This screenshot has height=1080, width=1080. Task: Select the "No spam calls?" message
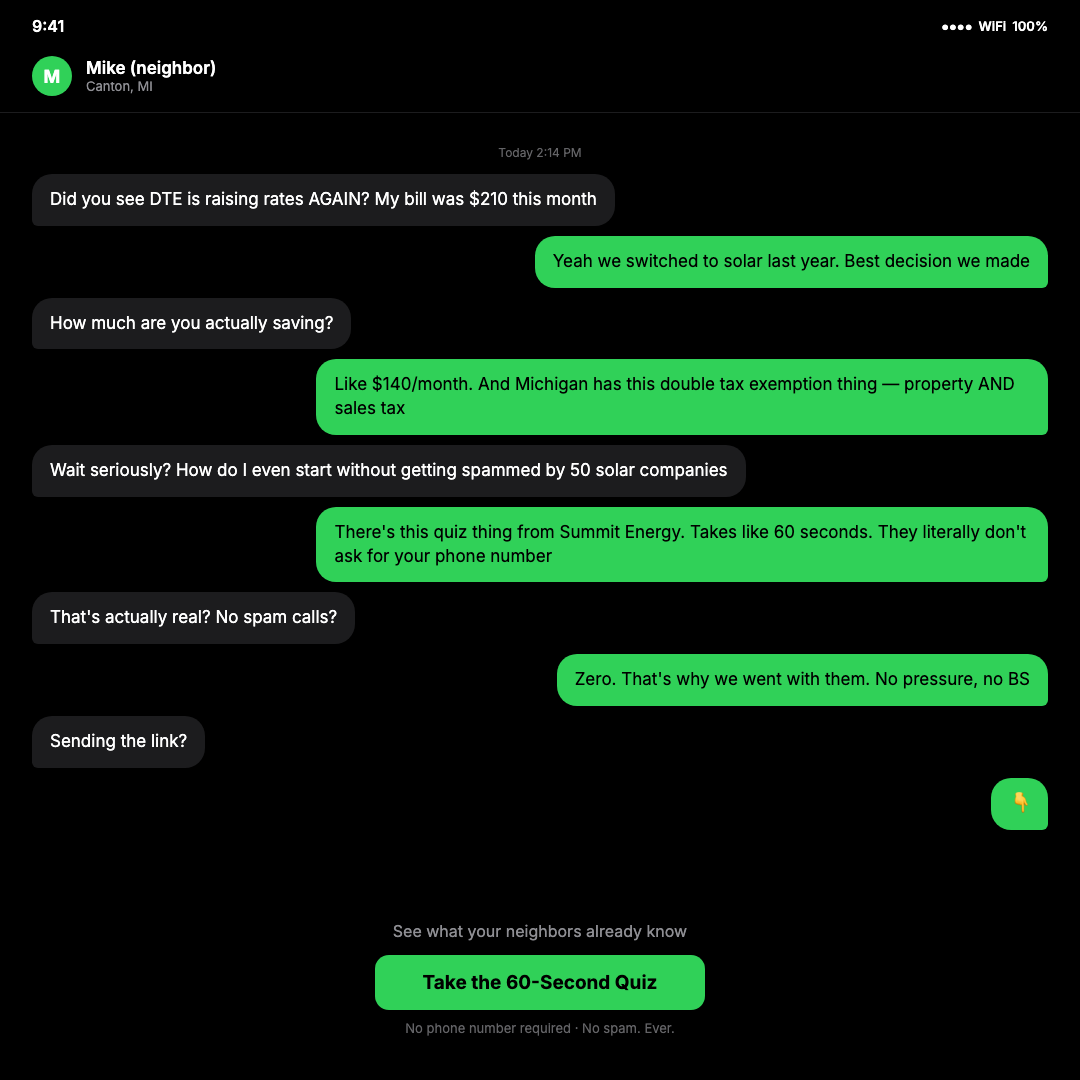[193, 618]
